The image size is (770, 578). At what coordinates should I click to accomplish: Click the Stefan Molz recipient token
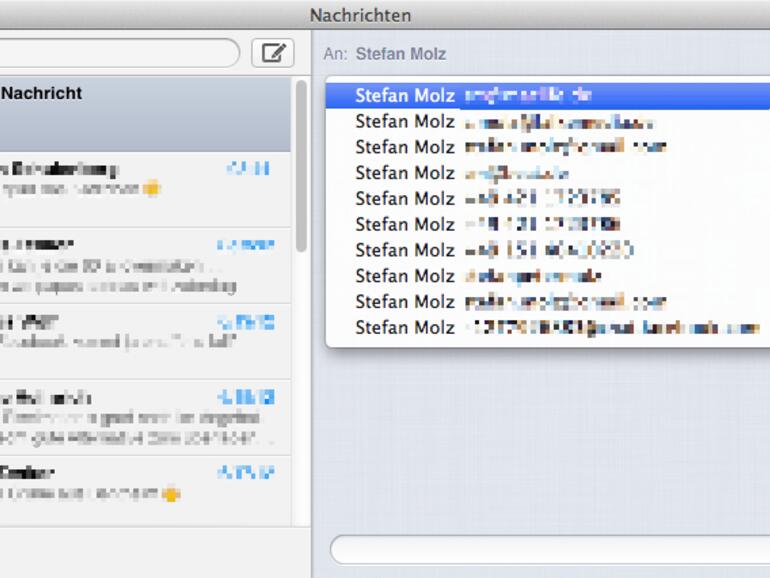click(401, 54)
